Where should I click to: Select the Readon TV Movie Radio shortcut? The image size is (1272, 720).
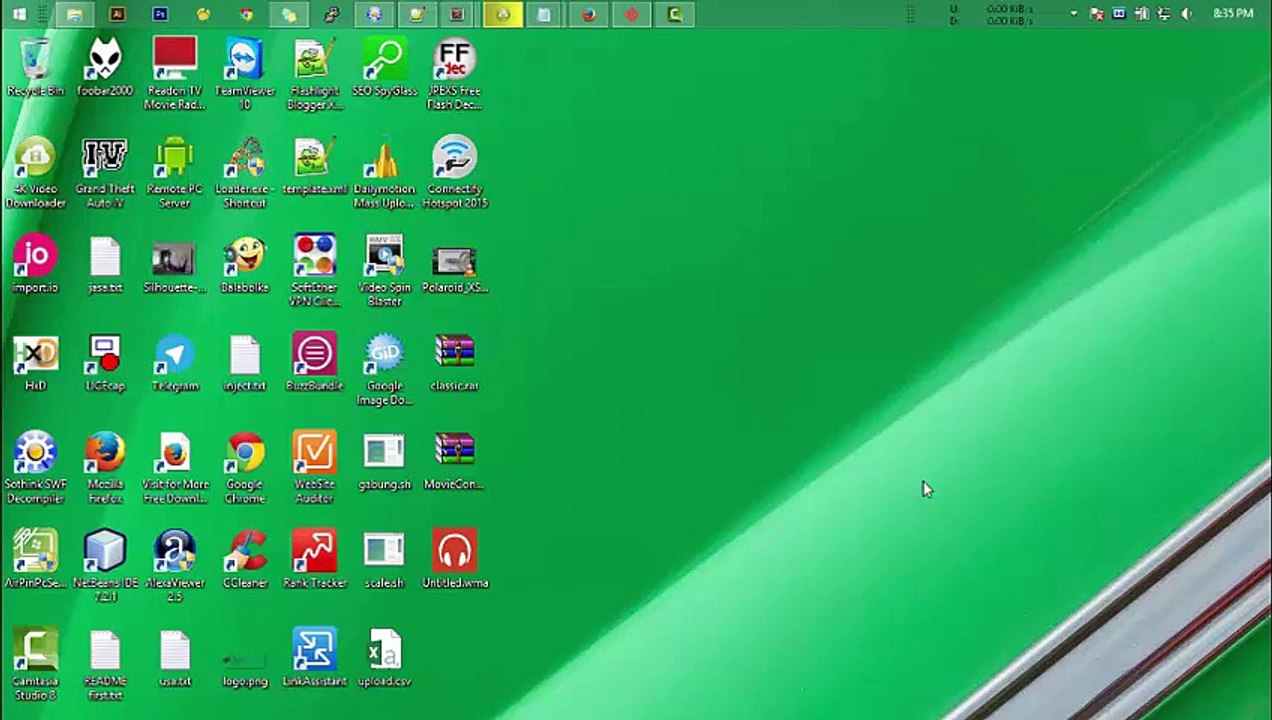[x=175, y=74]
